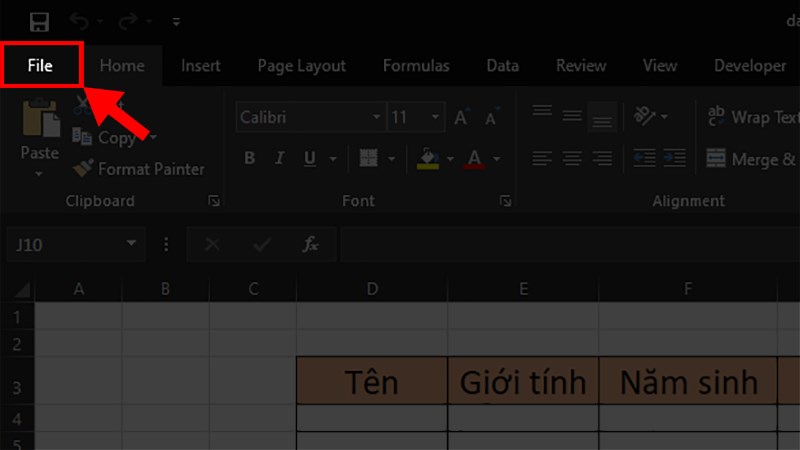Select the Data tab
This screenshot has width=800, height=450.
(503, 65)
